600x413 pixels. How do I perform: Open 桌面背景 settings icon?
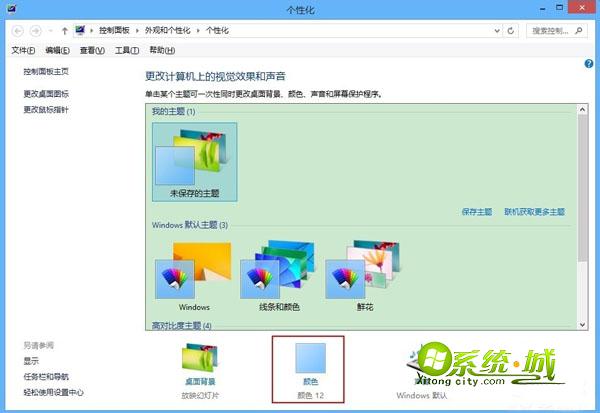200,359
